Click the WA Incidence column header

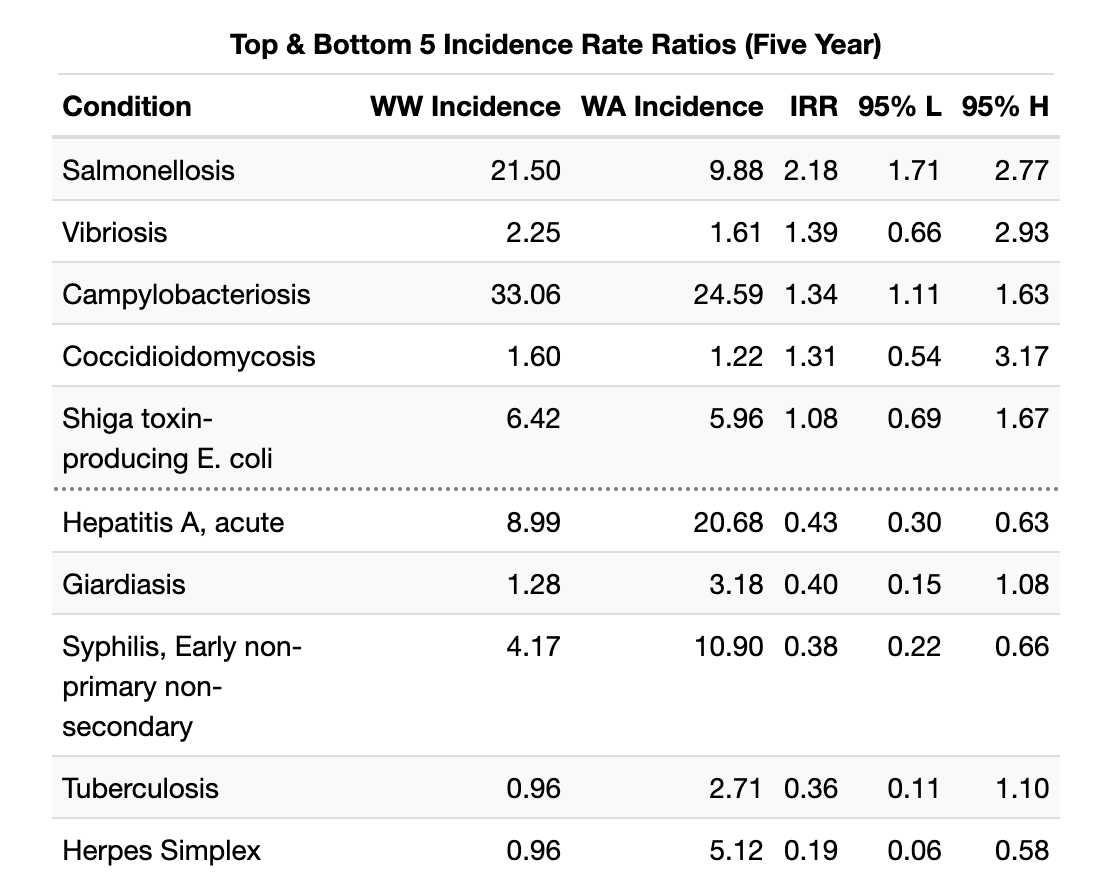(x=671, y=106)
